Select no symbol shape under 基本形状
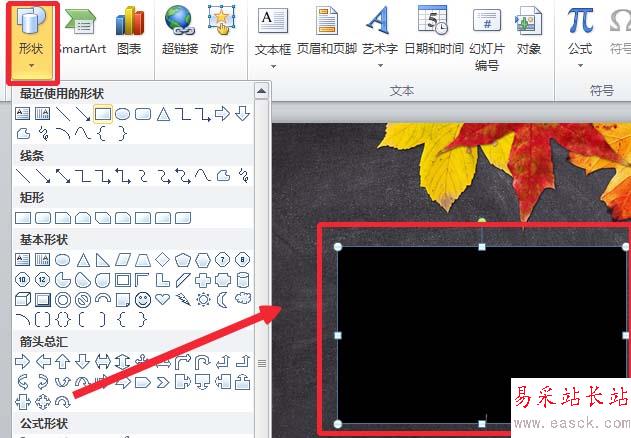Viewport: 631px width, 438px height. (83, 300)
